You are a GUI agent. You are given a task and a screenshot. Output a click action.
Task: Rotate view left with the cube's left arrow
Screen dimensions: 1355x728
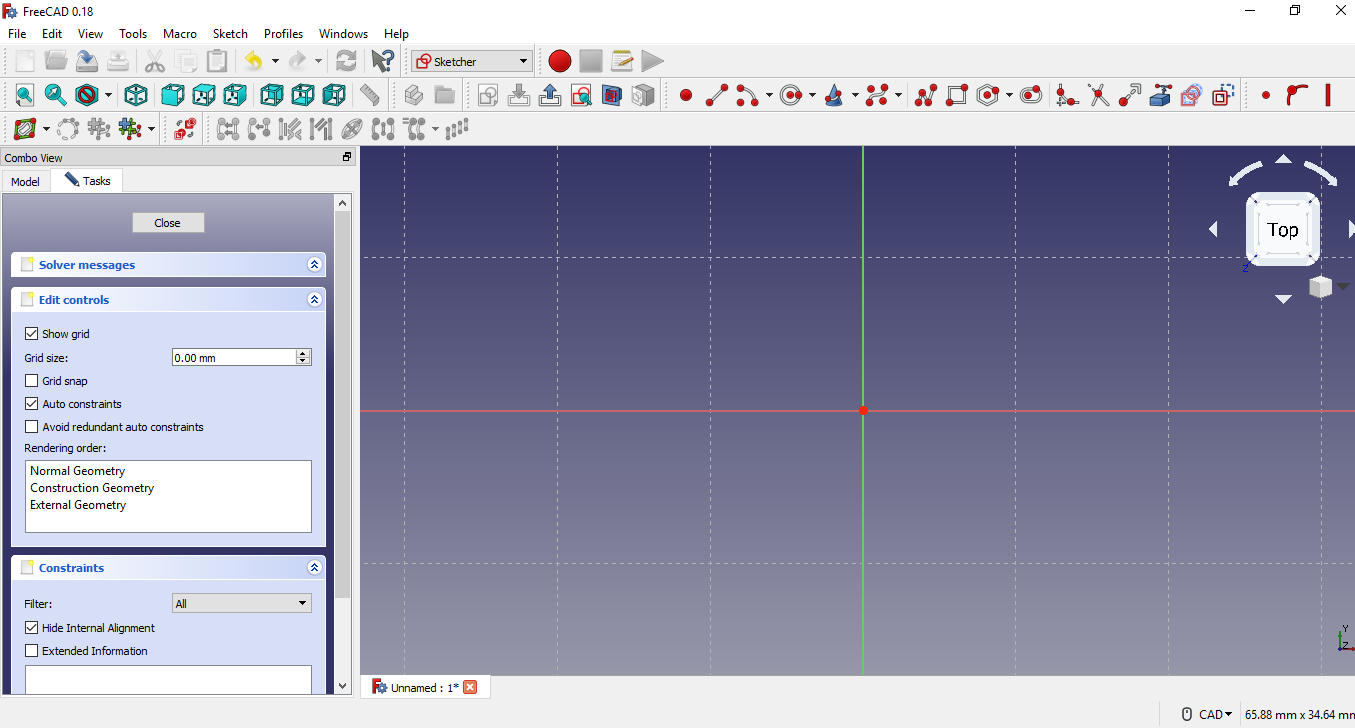pyautogui.click(x=1213, y=229)
